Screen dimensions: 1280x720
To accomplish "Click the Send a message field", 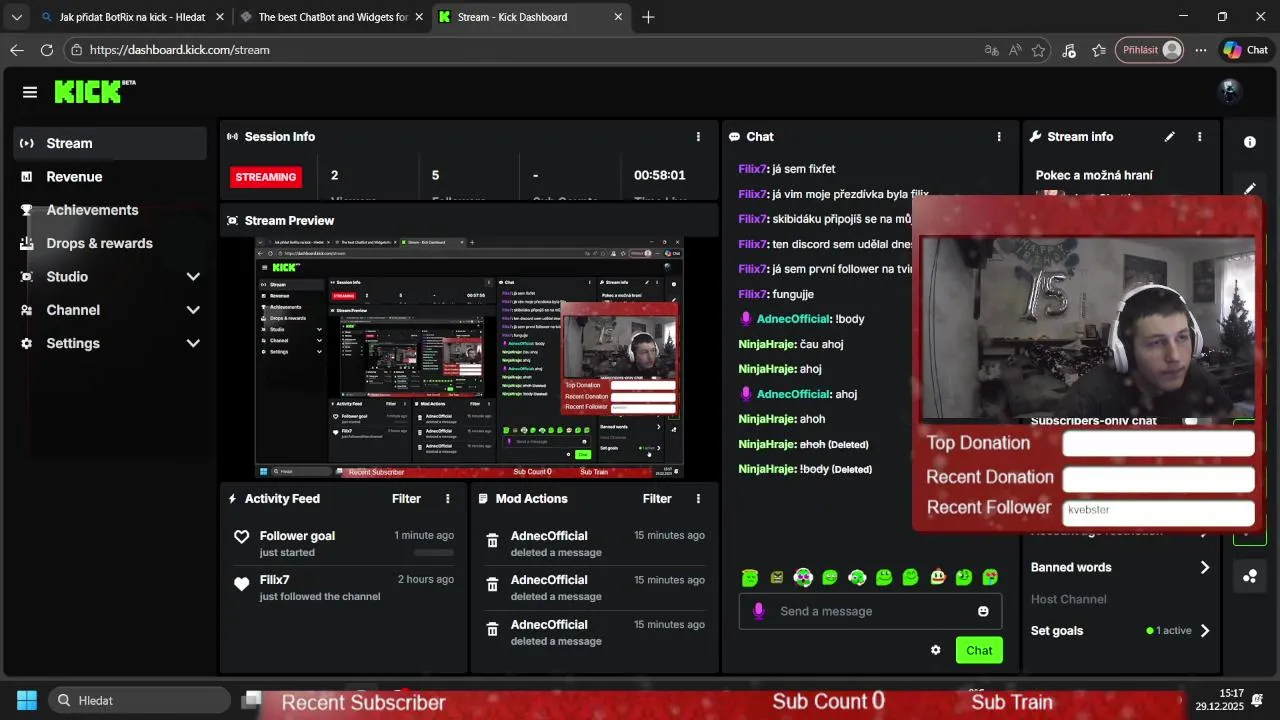I will (870, 611).
